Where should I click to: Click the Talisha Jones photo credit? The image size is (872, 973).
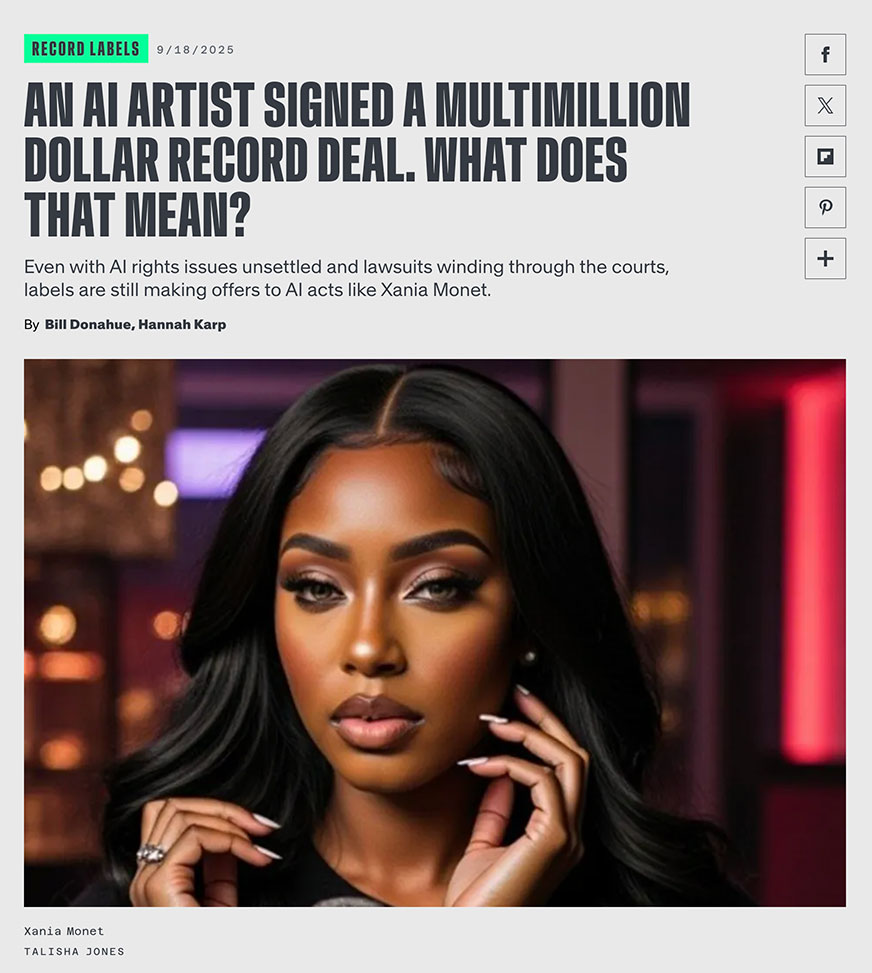tap(74, 951)
